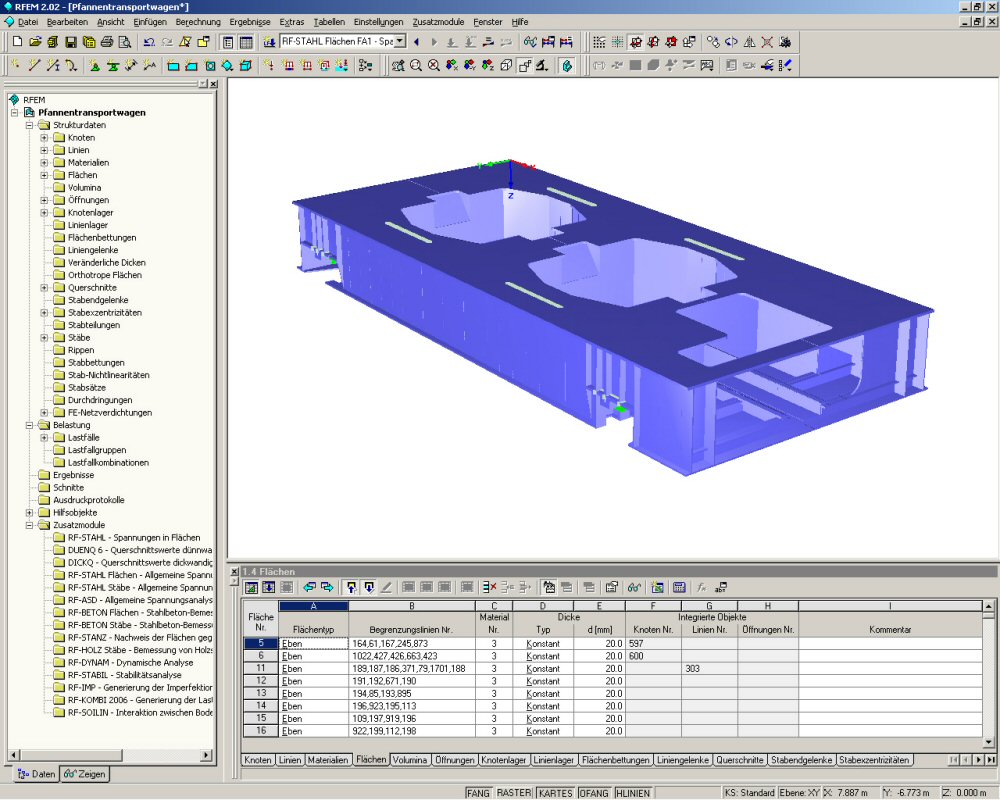Select RF-STABIL - Stabilitätsanalyse module

click(124, 675)
